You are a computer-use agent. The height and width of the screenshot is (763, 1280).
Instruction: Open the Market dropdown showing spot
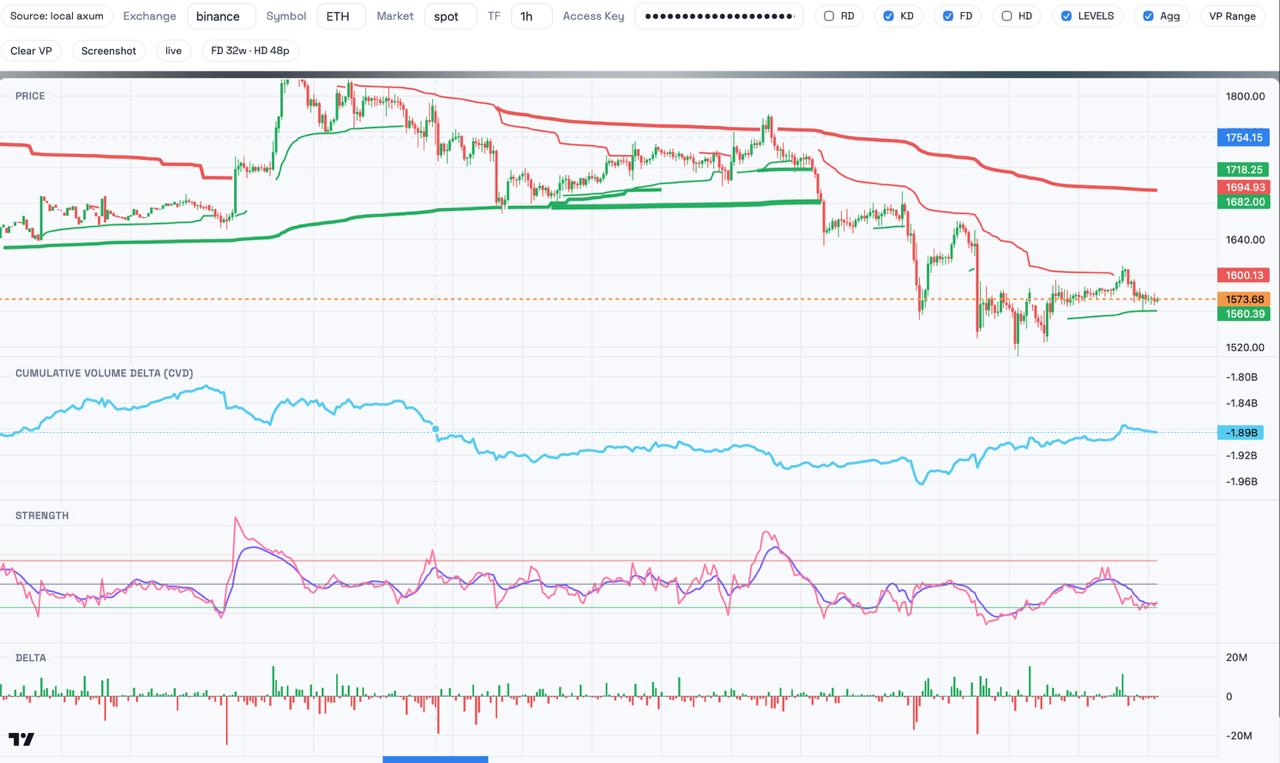(x=450, y=16)
